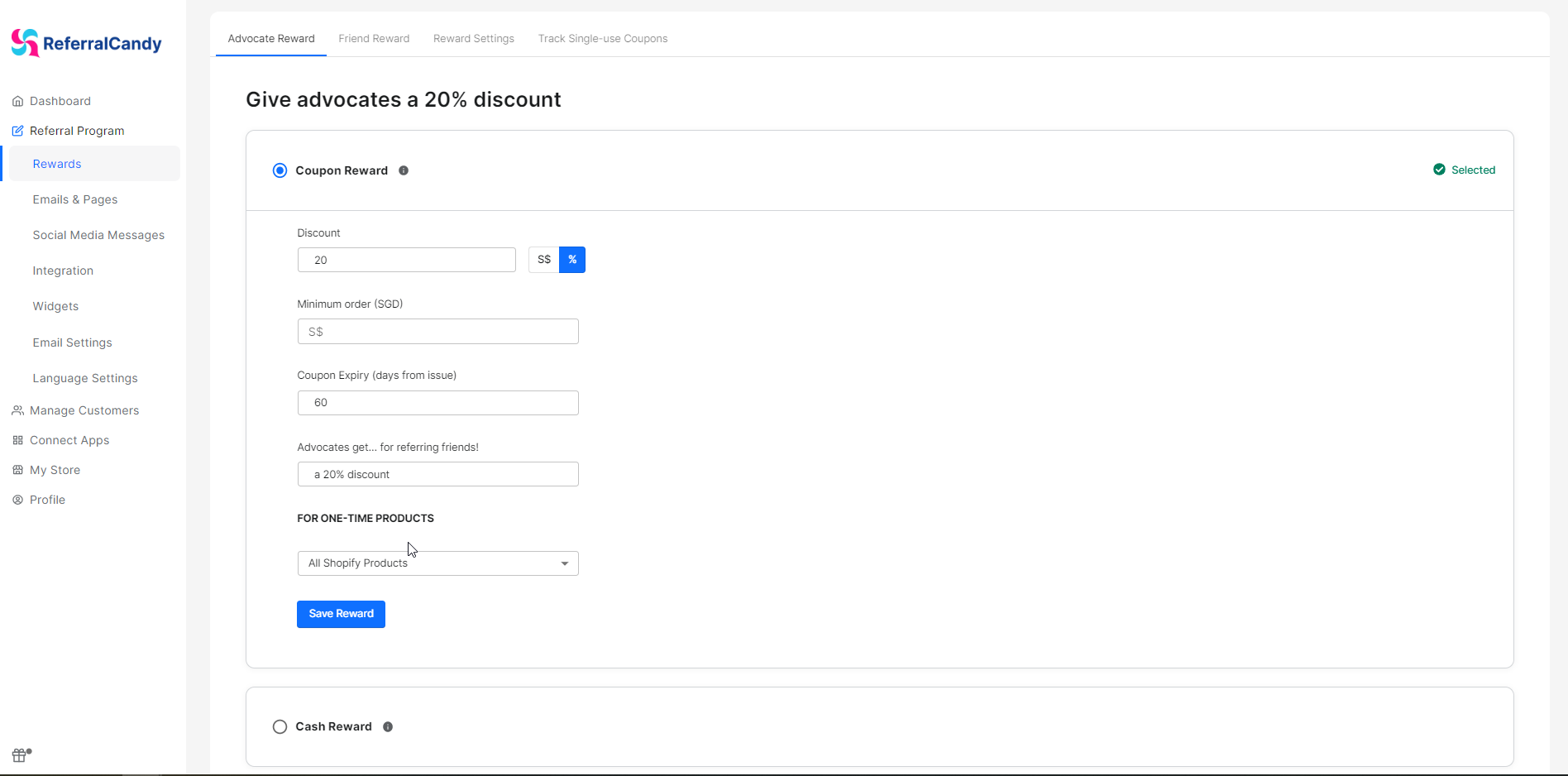Screen dimensions: 1568x776
Task: Select the % discount toggle button
Action: 571,259
